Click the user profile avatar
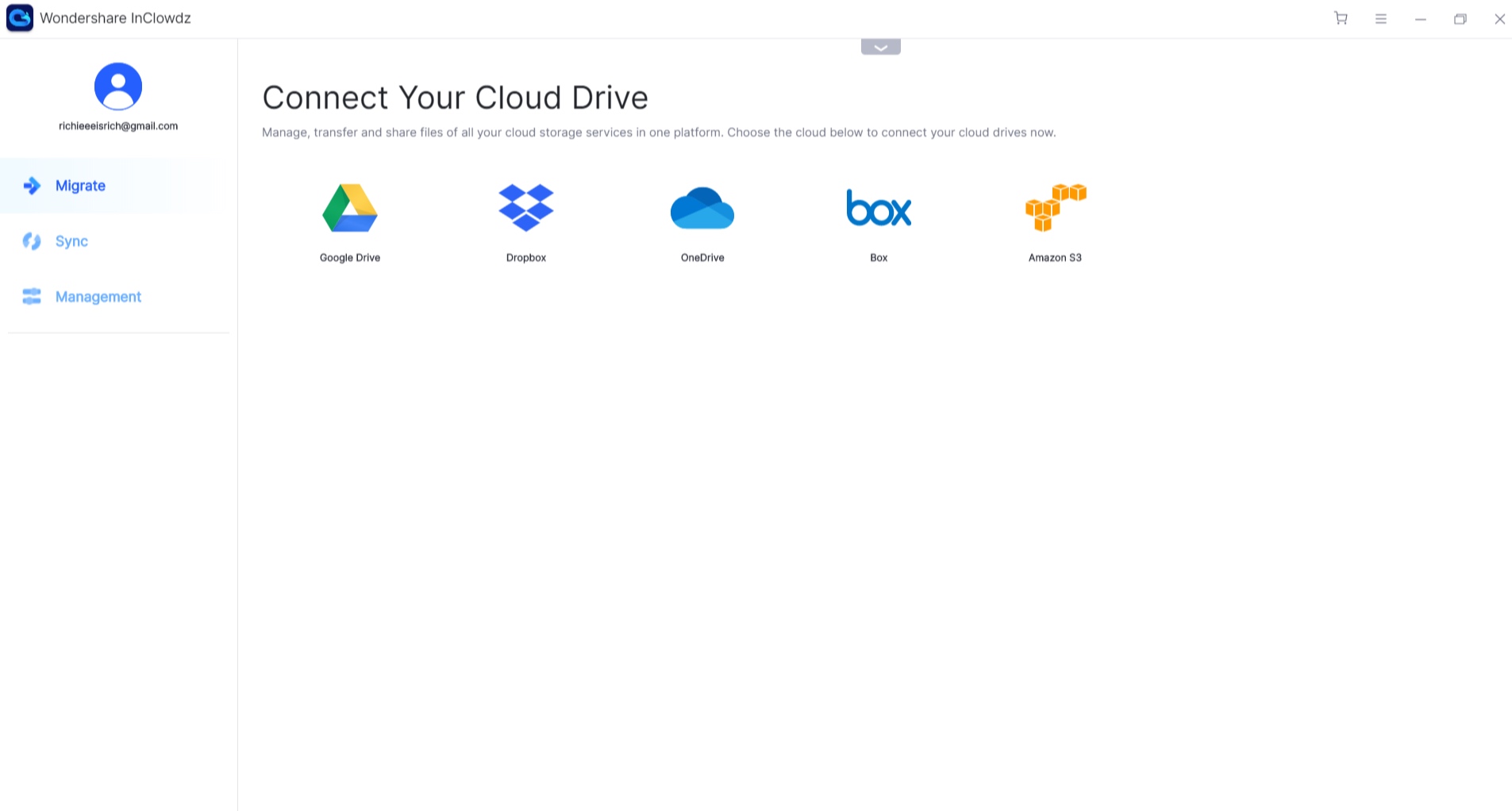The height and width of the screenshot is (811, 1512). click(118, 86)
